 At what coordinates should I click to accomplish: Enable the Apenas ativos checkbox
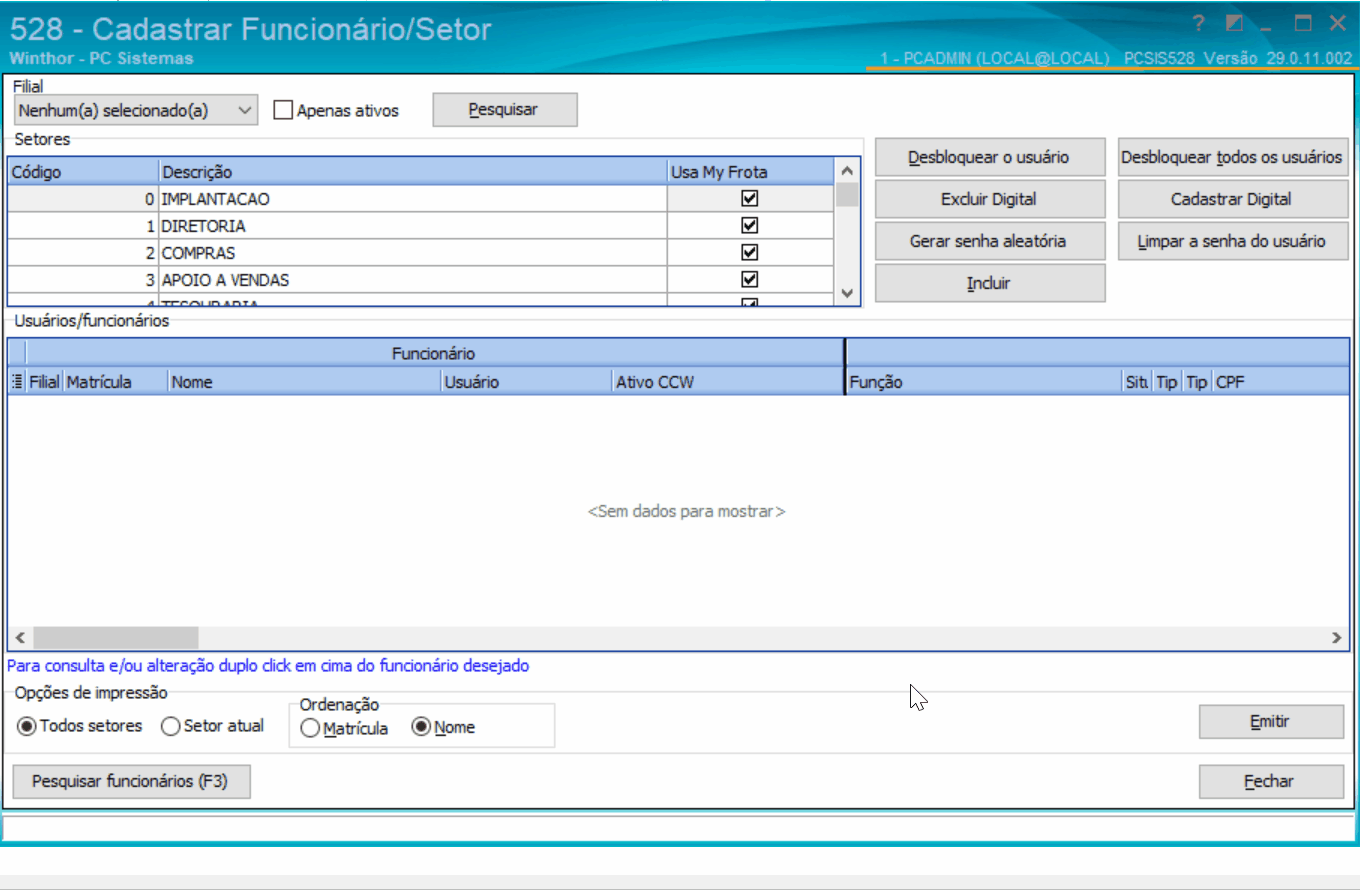pyautogui.click(x=283, y=110)
